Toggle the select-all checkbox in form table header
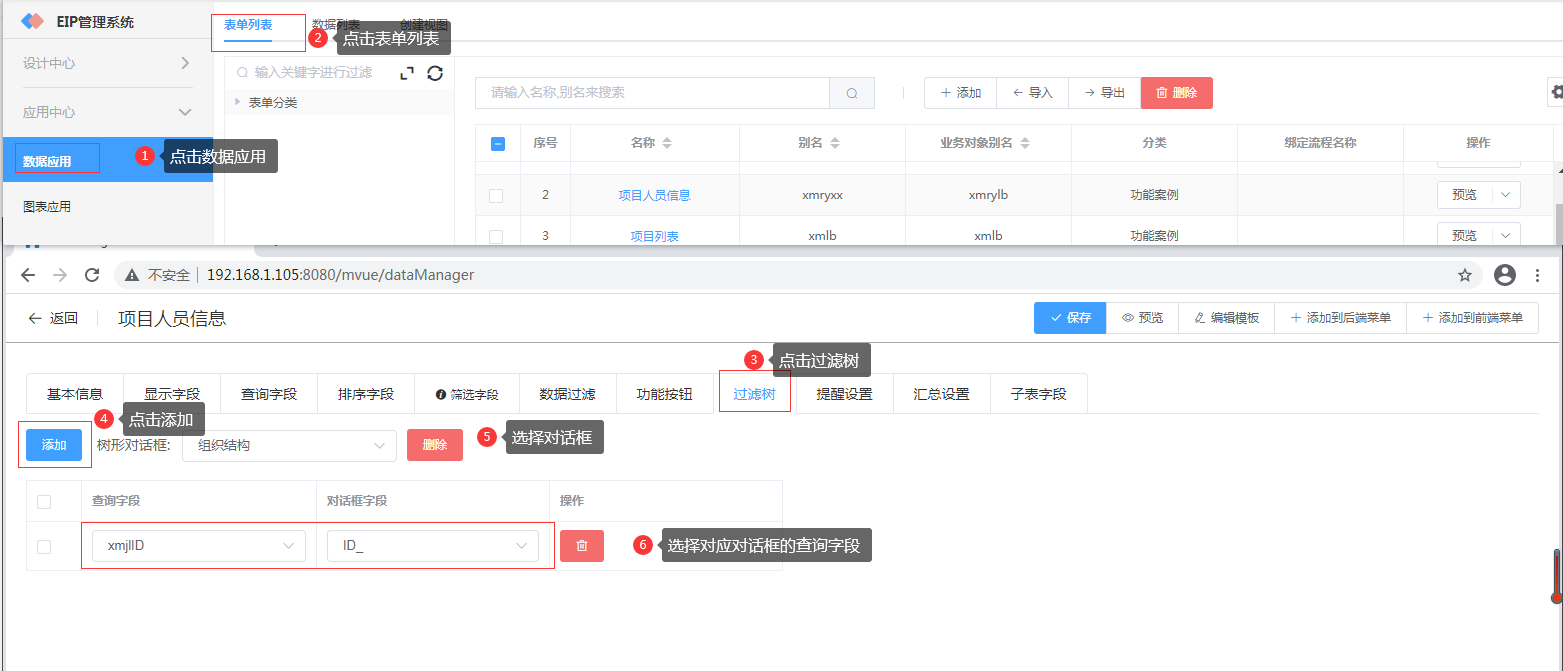This screenshot has width=1563, height=671. click(497, 144)
